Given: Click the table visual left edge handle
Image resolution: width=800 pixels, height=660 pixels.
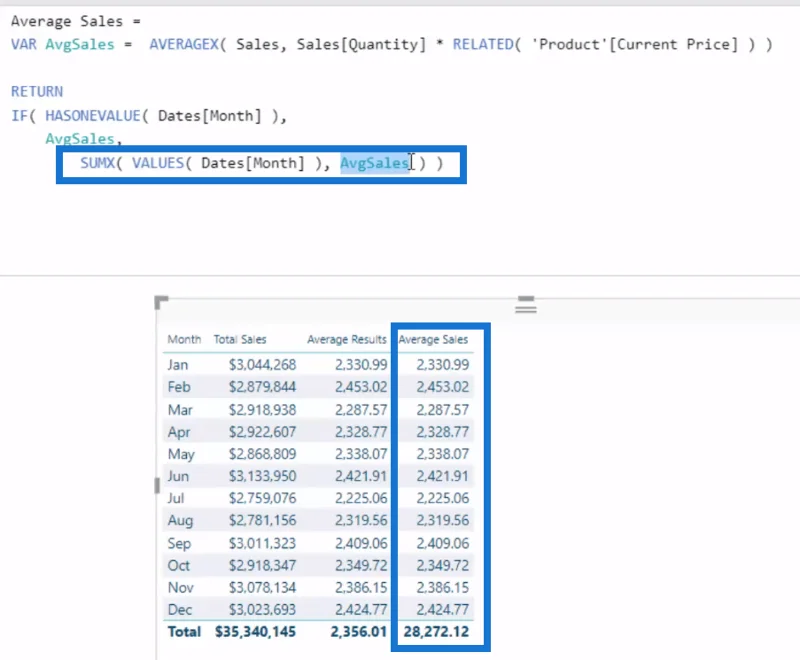Looking at the screenshot, I should (x=157, y=485).
